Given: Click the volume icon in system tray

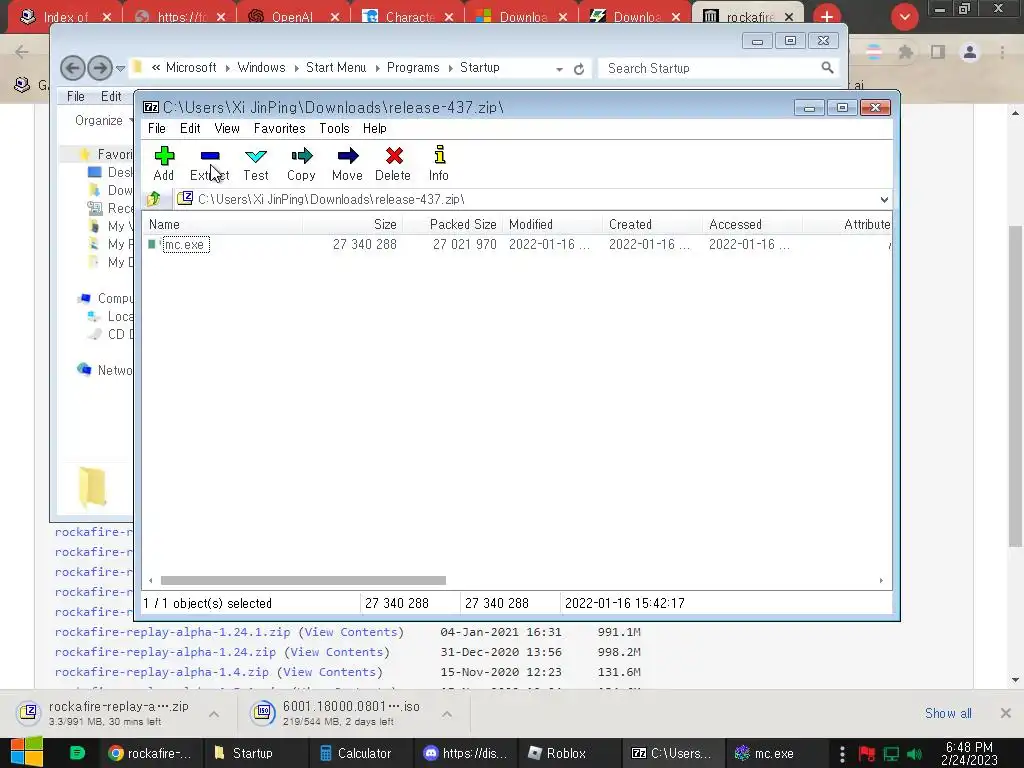Looking at the screenshot, I should pos(915,754).
